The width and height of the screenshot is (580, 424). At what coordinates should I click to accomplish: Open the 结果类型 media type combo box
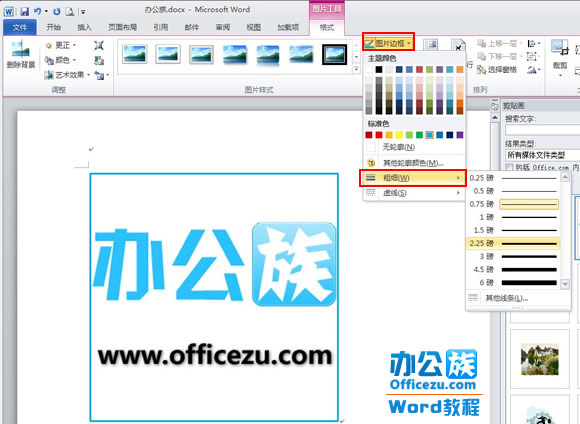[542, 155]
